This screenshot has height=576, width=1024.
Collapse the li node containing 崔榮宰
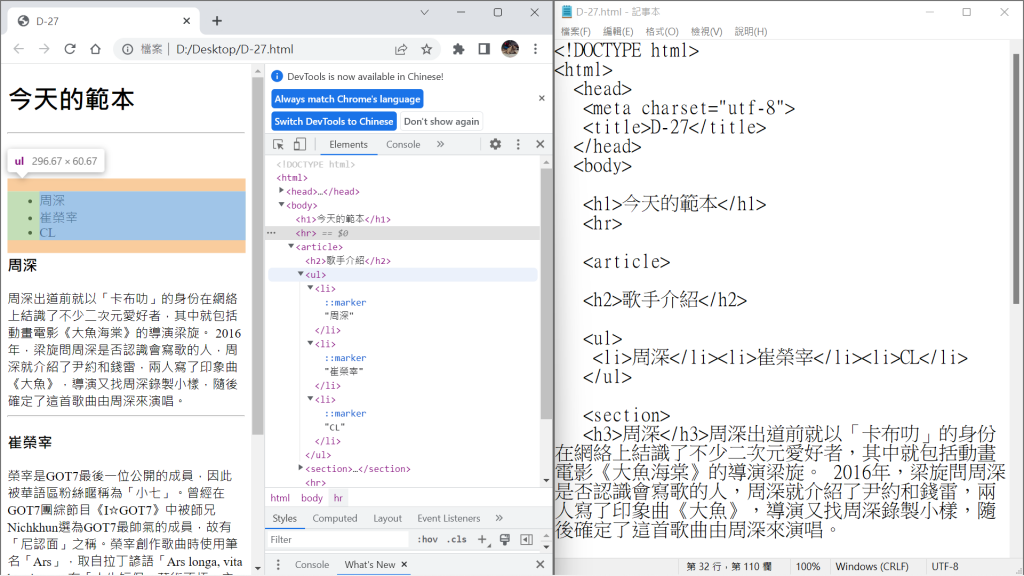(x=310, y=343)
